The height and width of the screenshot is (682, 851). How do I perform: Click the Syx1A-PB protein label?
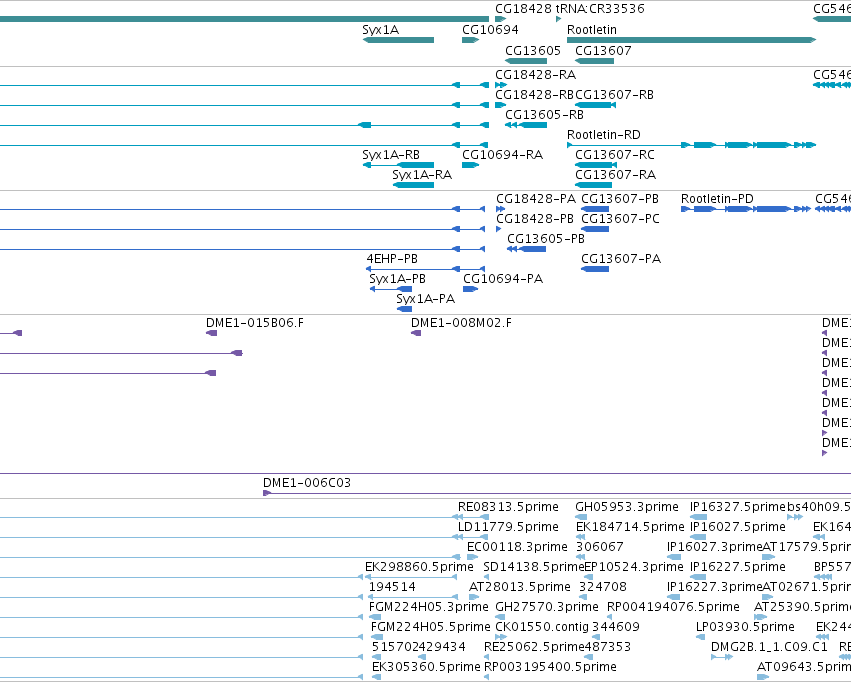point(397,279)
